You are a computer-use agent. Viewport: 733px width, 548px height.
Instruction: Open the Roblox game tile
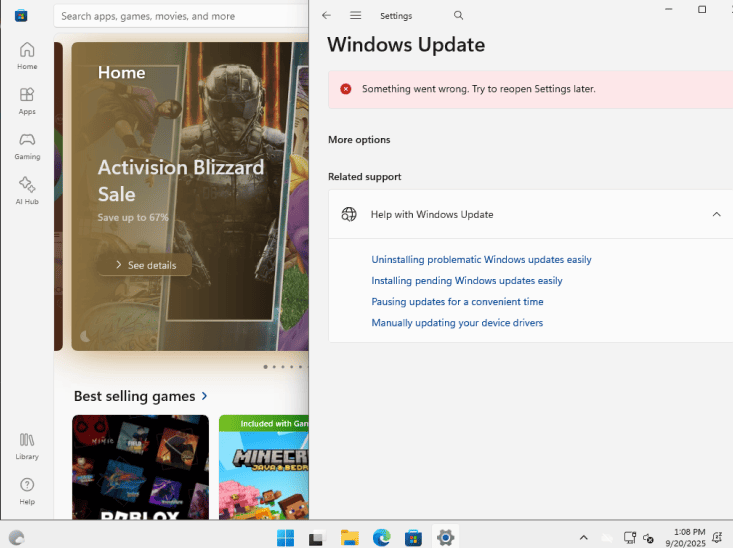pyautogui.click(x=141, y=467)
